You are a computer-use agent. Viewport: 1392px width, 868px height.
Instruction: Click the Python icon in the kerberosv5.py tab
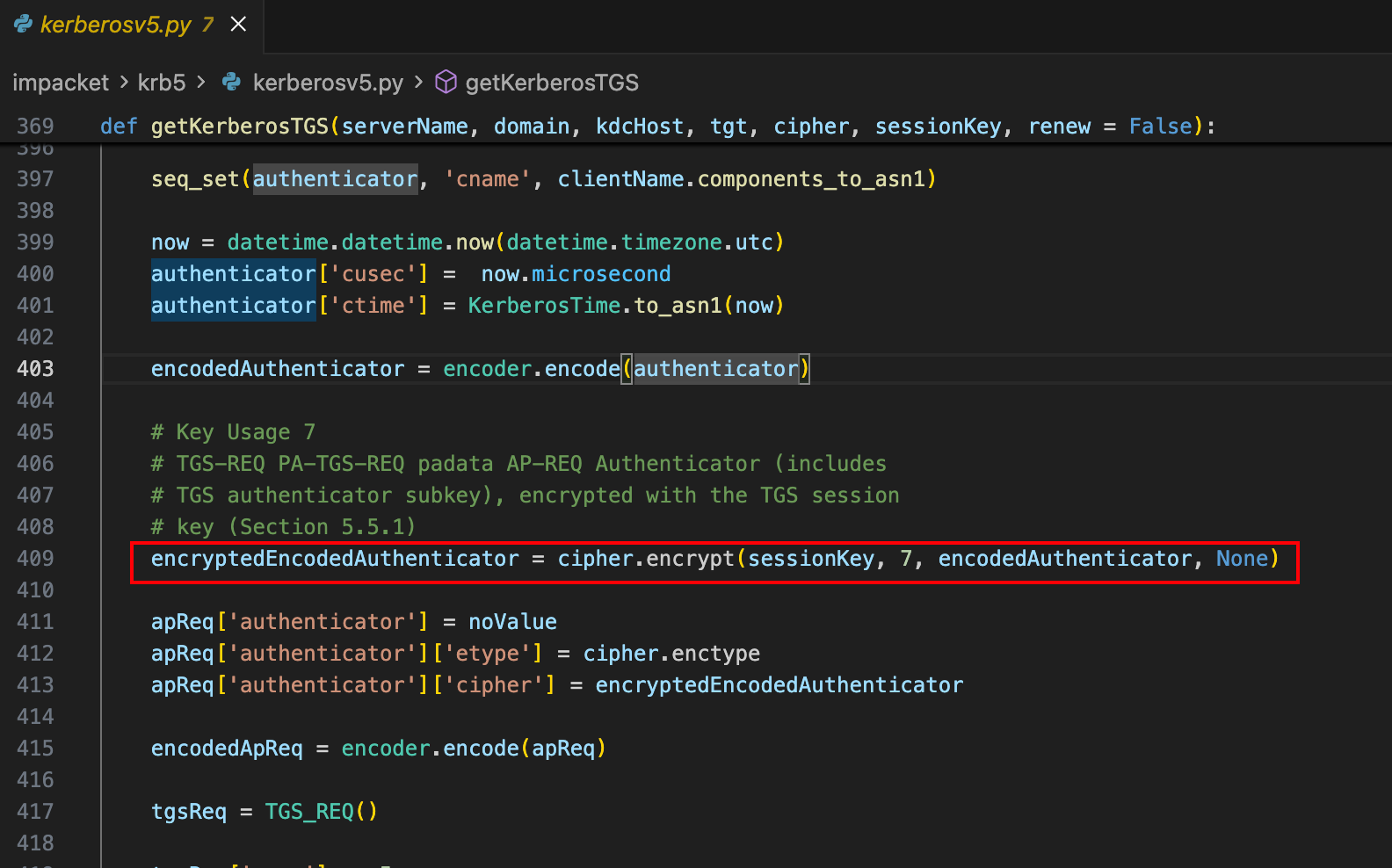(x=24, y=25)
